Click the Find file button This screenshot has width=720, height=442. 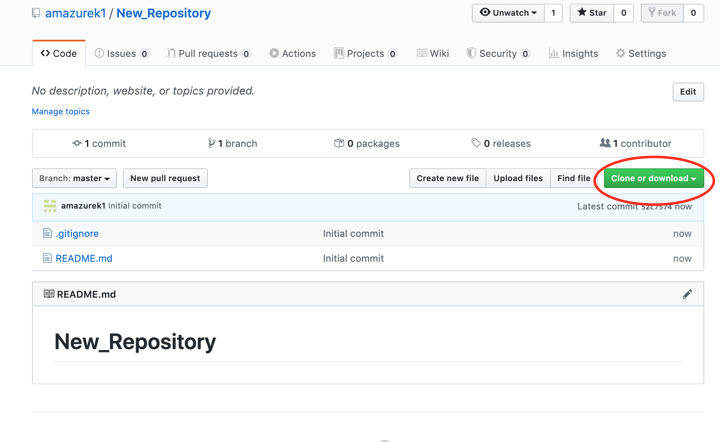click(x=574, y=178)
